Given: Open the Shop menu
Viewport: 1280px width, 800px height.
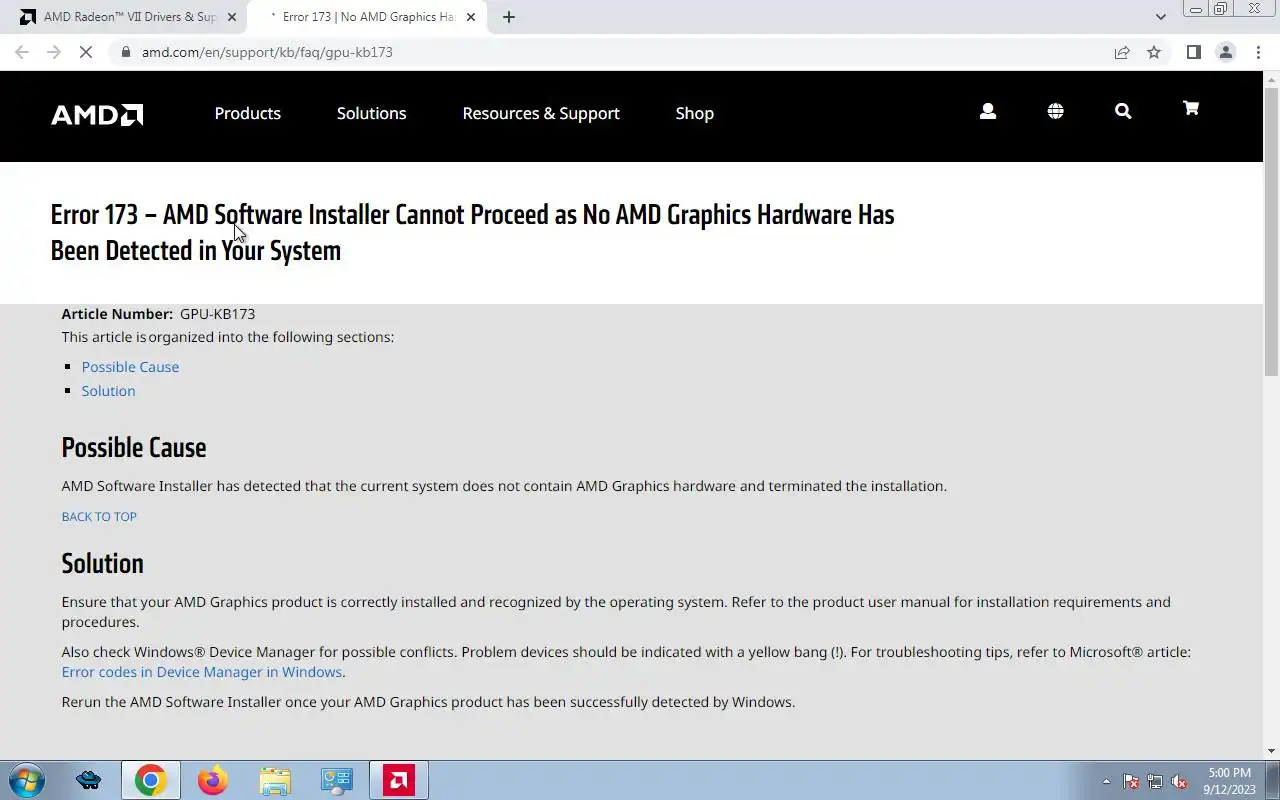Looking at the screenshot, I should (x=695, y=114).
